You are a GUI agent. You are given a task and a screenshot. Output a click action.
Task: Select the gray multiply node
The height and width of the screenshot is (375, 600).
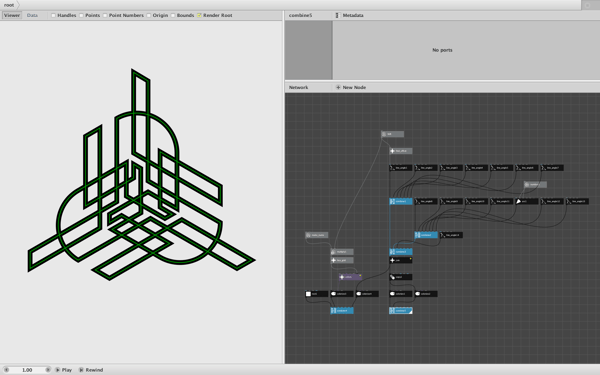(x=342, y=252)
